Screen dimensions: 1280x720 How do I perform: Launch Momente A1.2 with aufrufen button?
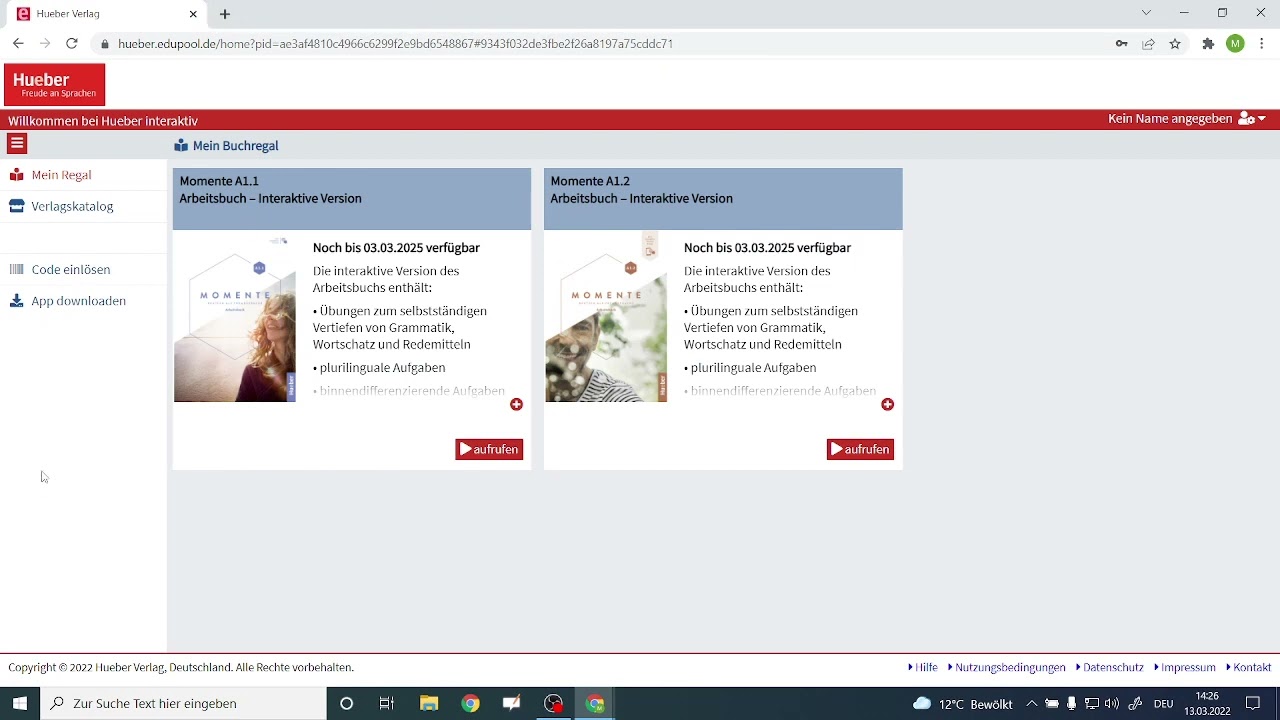(860, 450)
